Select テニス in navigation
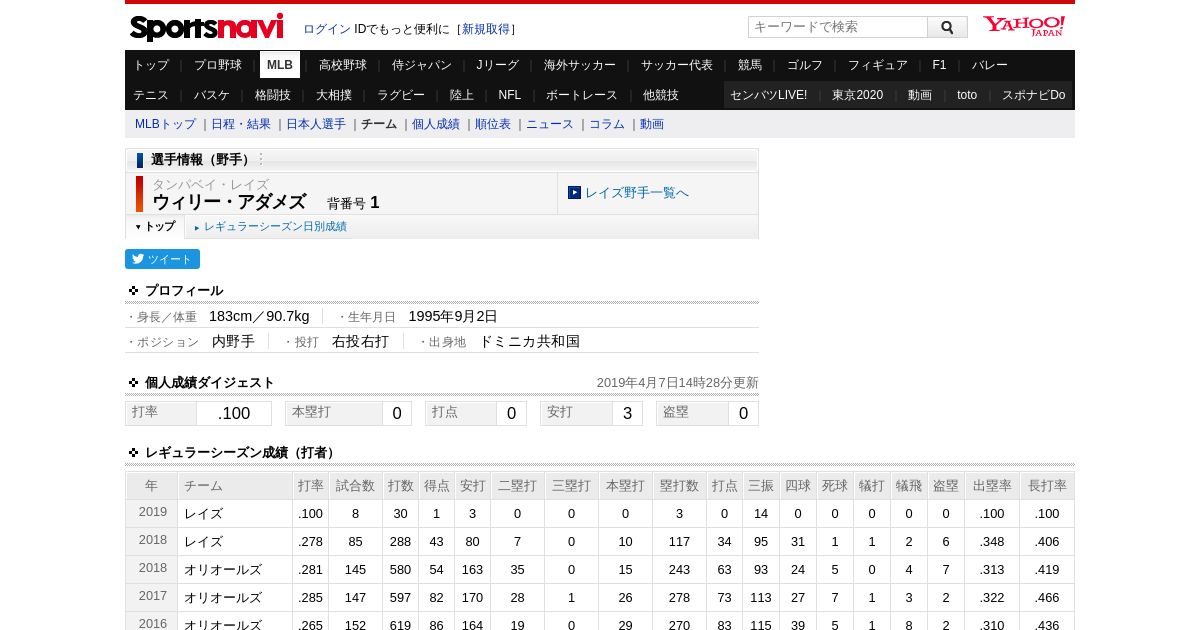The image size is (1200, 630). (x=151, y=95)
